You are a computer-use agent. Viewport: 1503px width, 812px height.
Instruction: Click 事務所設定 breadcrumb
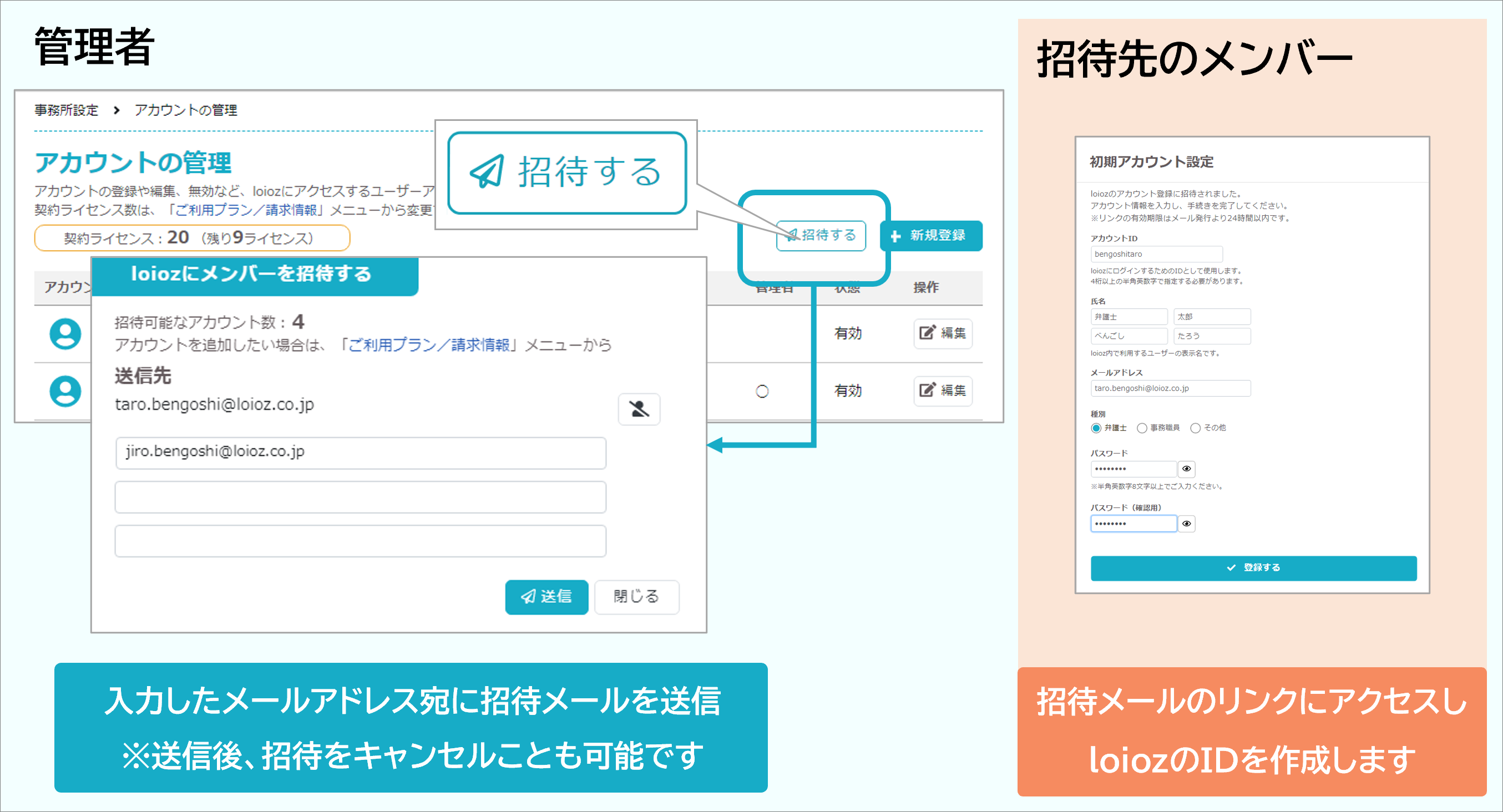[66, 110]
